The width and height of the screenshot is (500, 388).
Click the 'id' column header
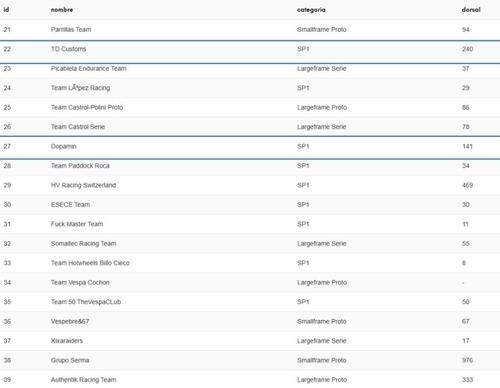coord(6,10)
